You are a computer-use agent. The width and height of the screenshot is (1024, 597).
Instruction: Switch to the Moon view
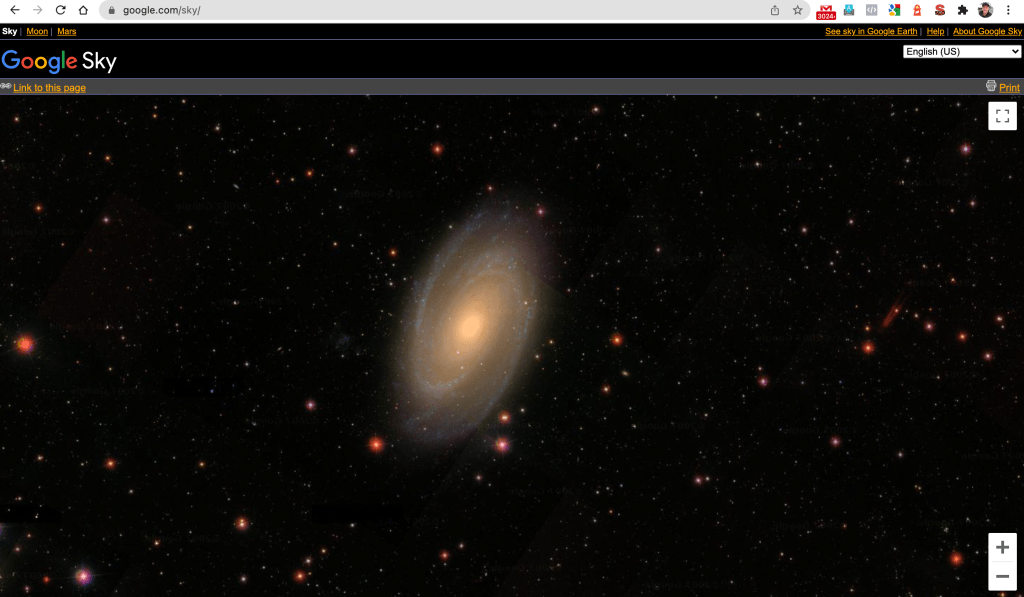(37, 32)
